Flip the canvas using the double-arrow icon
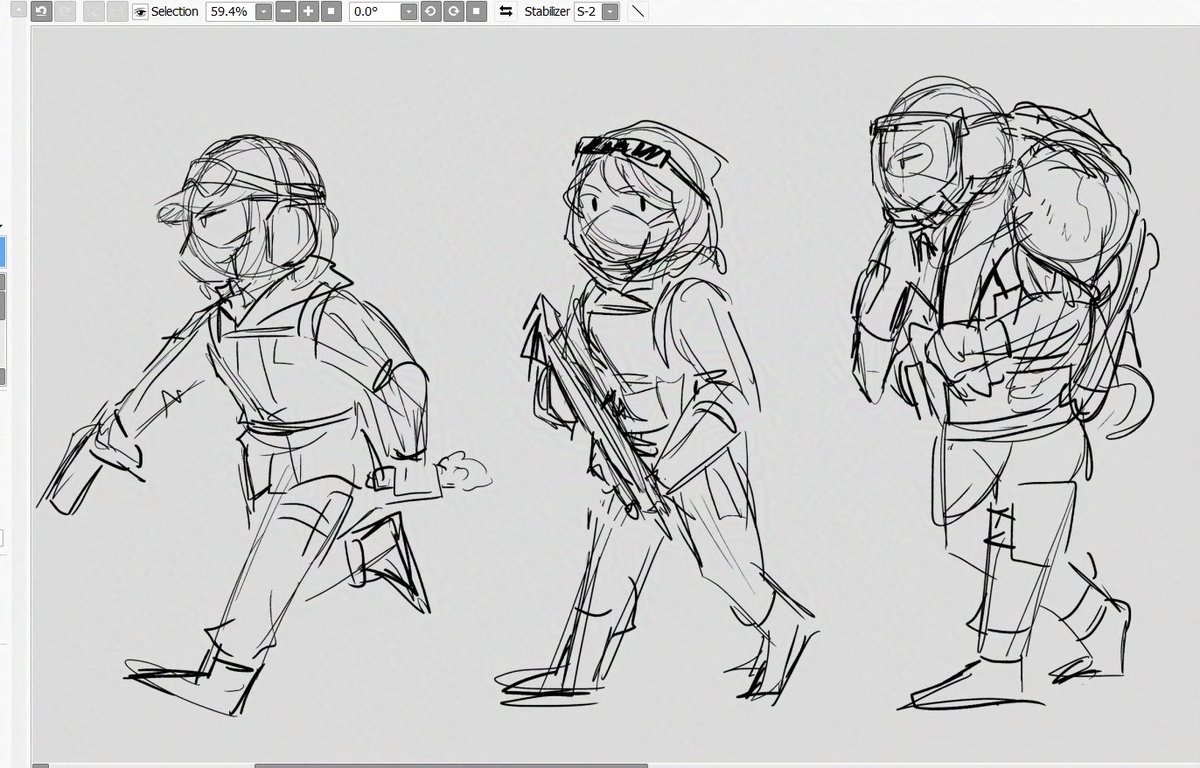The width and height of the screenshot is (1200, 768). tap(506, 12)
